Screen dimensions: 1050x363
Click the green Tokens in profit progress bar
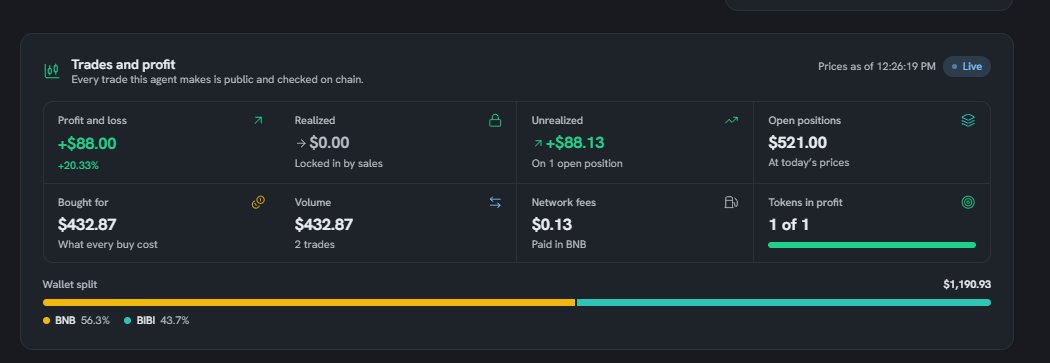click(871, 245)
